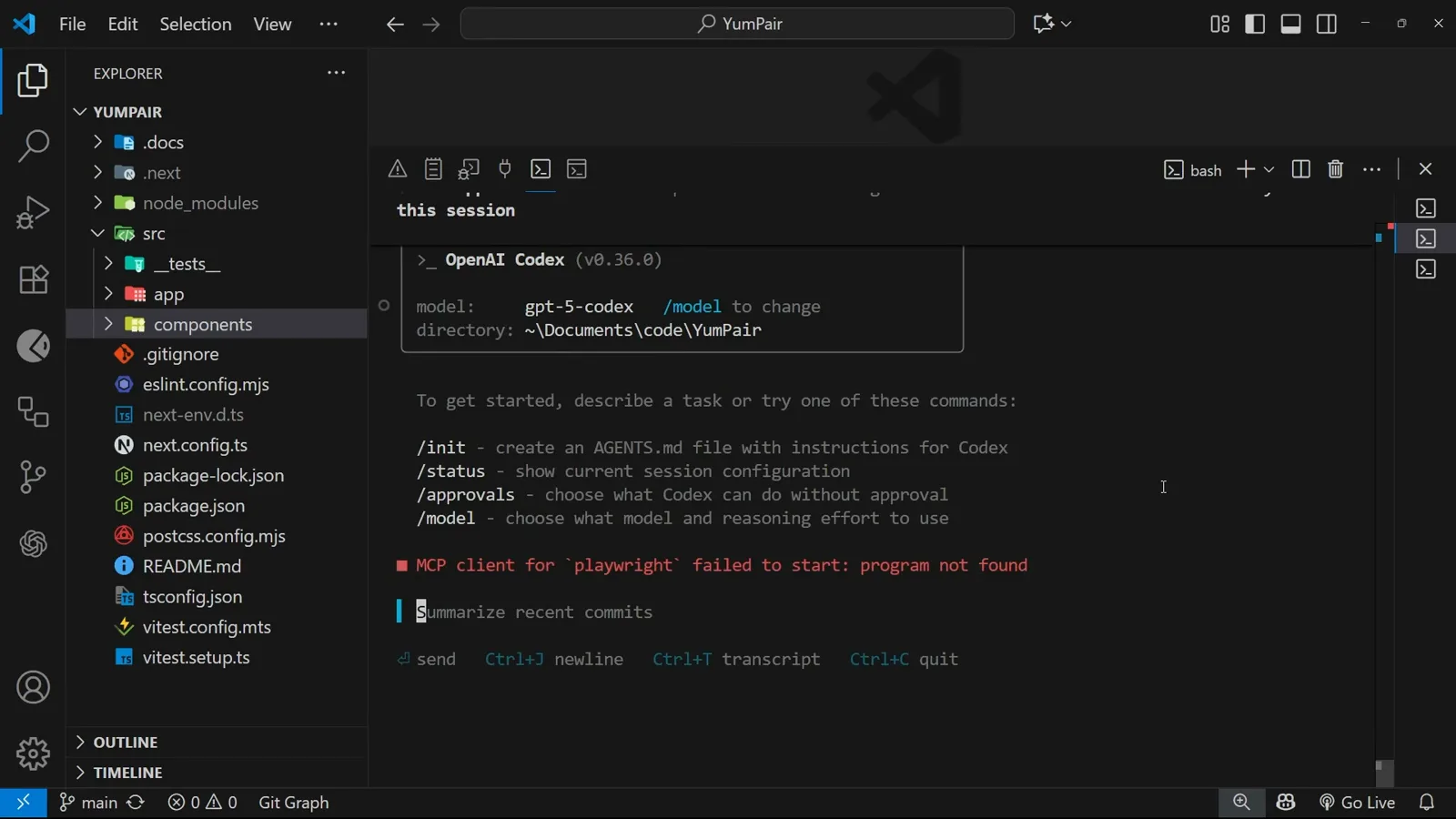
Task: Expand the OUTLINE section
Action: (x=217, y=743)
